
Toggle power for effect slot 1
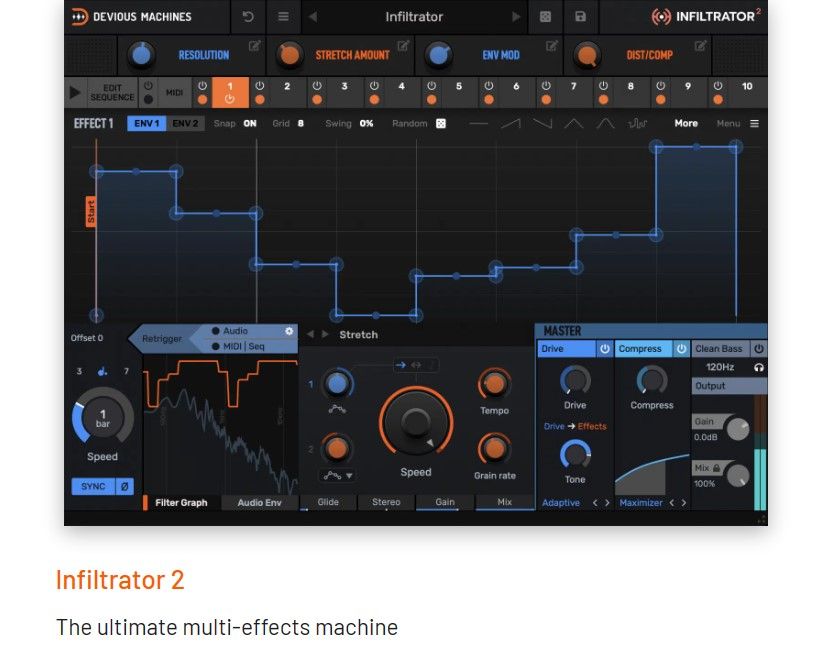(202, 86)
